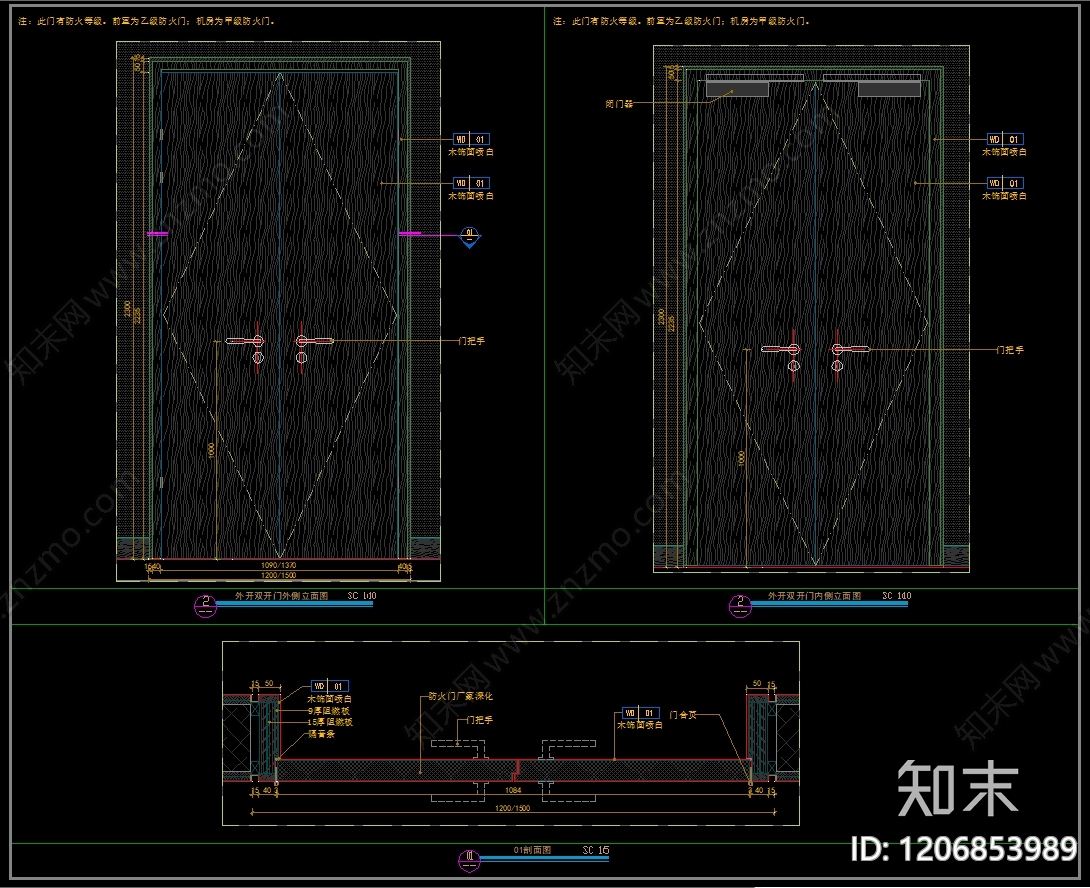This screenshot has height=888, width=1090.
Task: Click the 1200/1500 dimension in the 01 section
Action: tap(512, 808)
